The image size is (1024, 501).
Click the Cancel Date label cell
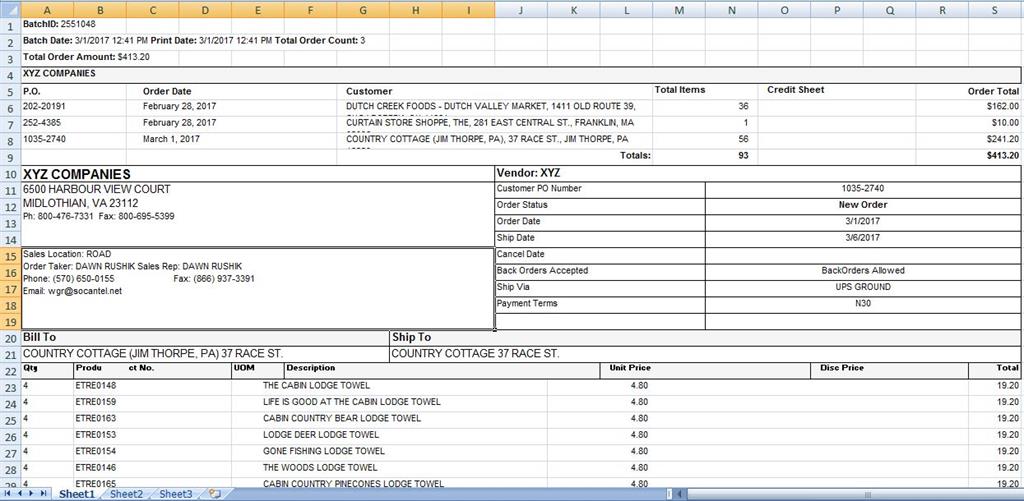600,254
